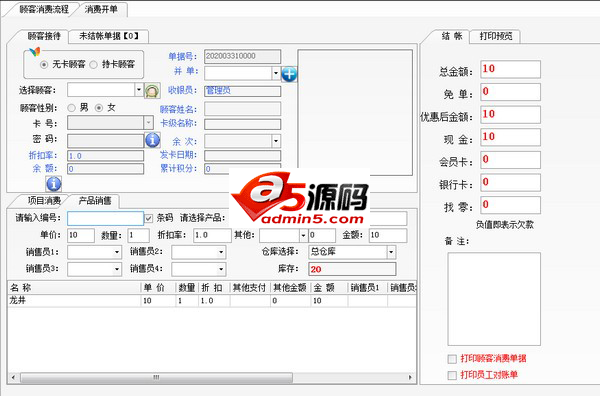Click the 收银员 field
This screenshot has width=600, height=396.
point(242,91)
